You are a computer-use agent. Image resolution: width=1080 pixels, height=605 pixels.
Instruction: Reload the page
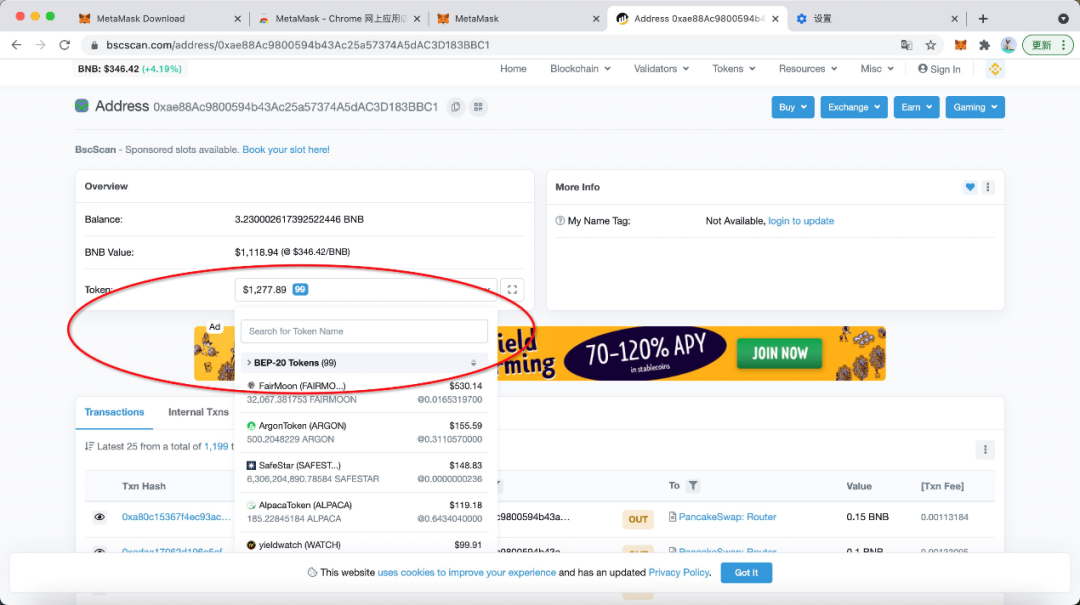65,45
